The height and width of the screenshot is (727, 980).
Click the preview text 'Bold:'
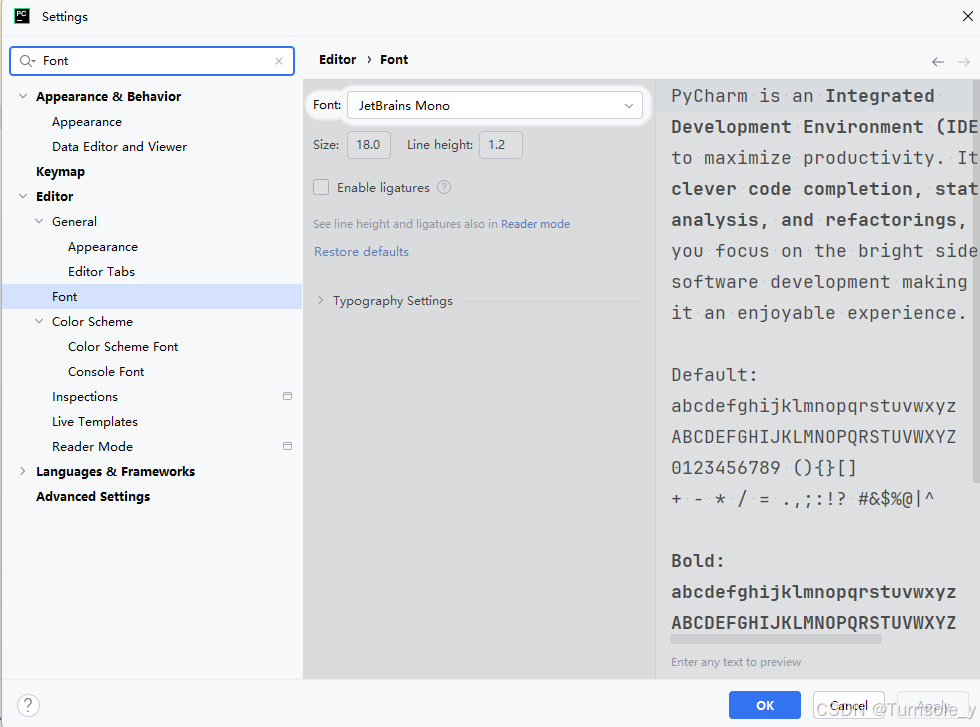pos(698,561)
